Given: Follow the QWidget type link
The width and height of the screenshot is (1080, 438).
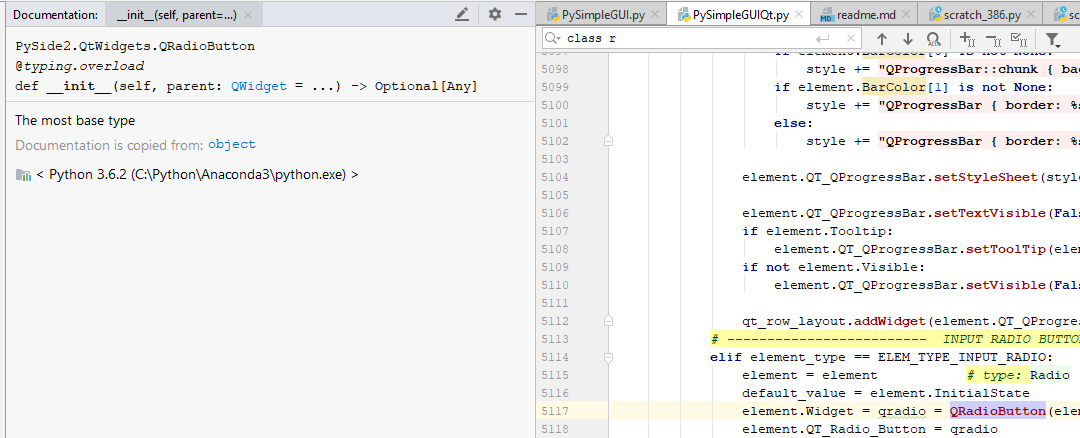Looking at the screenshot, I should coord(258,87).
